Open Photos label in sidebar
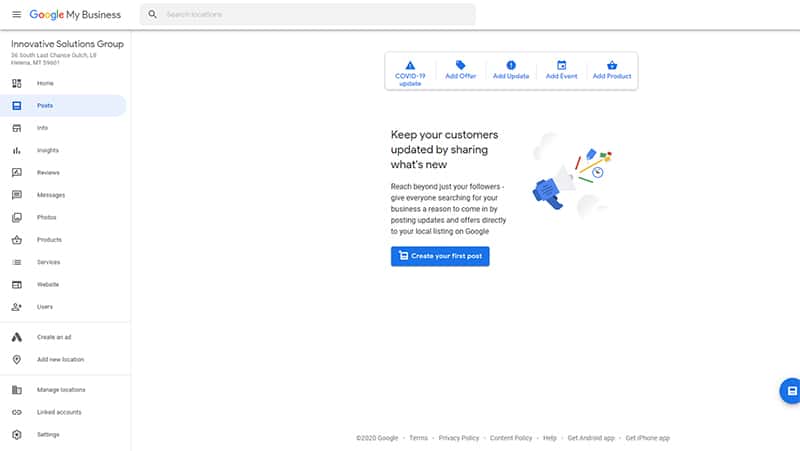 pyautogui.click(x=46, y=217)
